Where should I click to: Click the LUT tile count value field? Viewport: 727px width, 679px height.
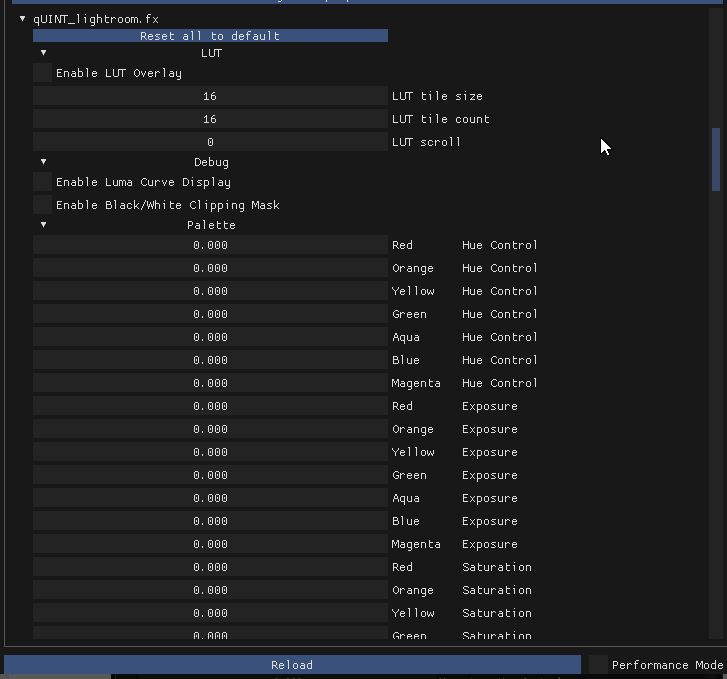click(210, 119)
